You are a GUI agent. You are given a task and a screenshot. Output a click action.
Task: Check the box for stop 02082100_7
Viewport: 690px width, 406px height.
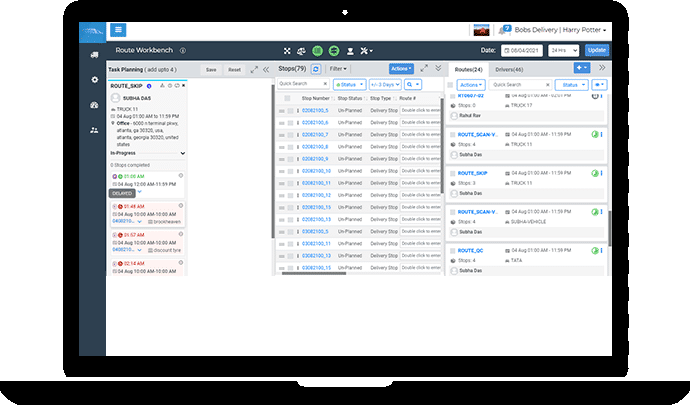(x=290, y=135)
